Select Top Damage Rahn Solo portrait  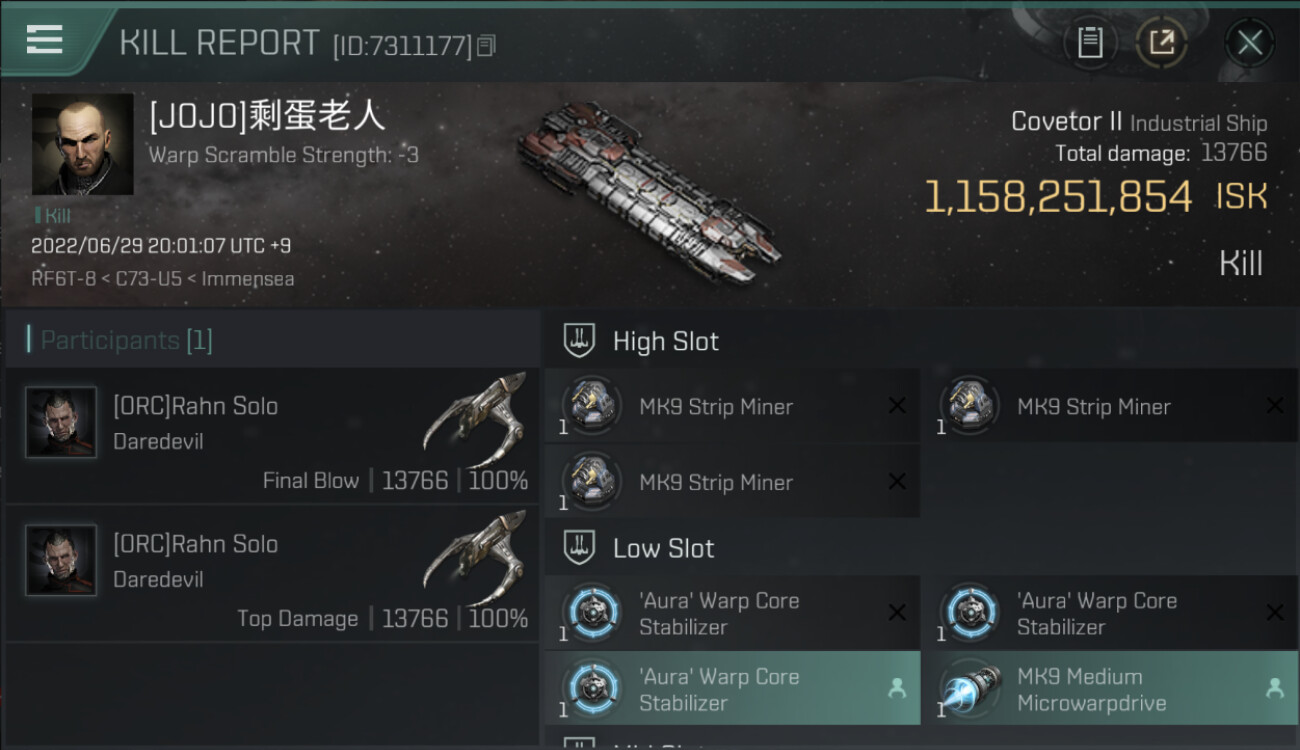[x=61, y=560]
